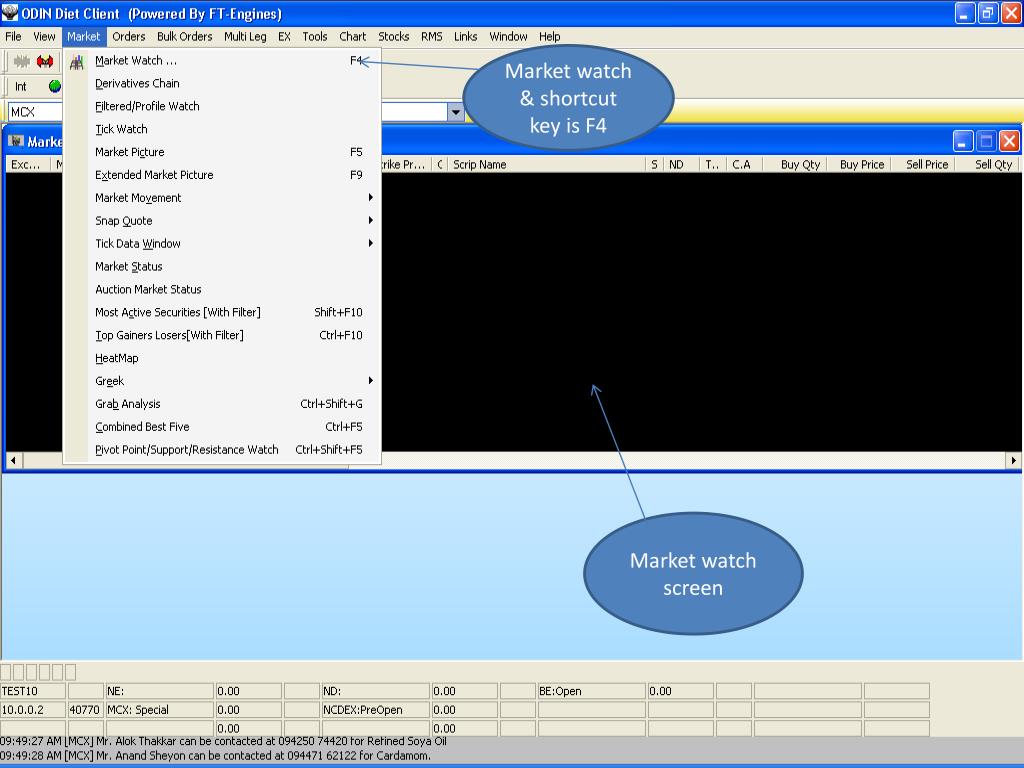Screen dimensions: 1024x768
Task: Select Top Gainers Losers[With Filter]
Action: pos(222,335)
